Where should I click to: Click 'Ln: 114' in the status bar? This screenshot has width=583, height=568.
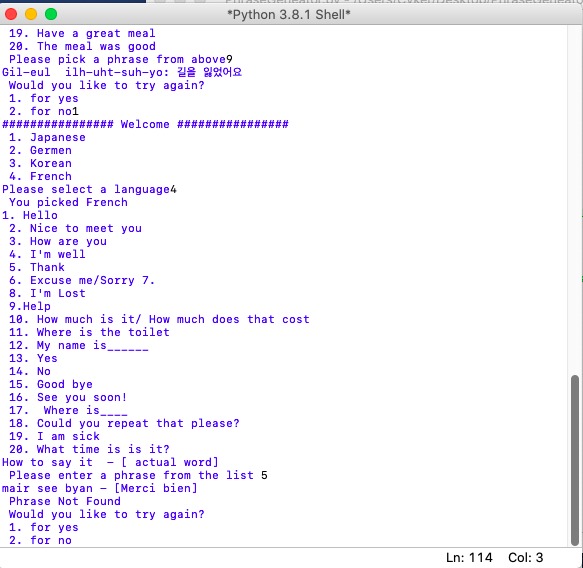coord(469,558)
